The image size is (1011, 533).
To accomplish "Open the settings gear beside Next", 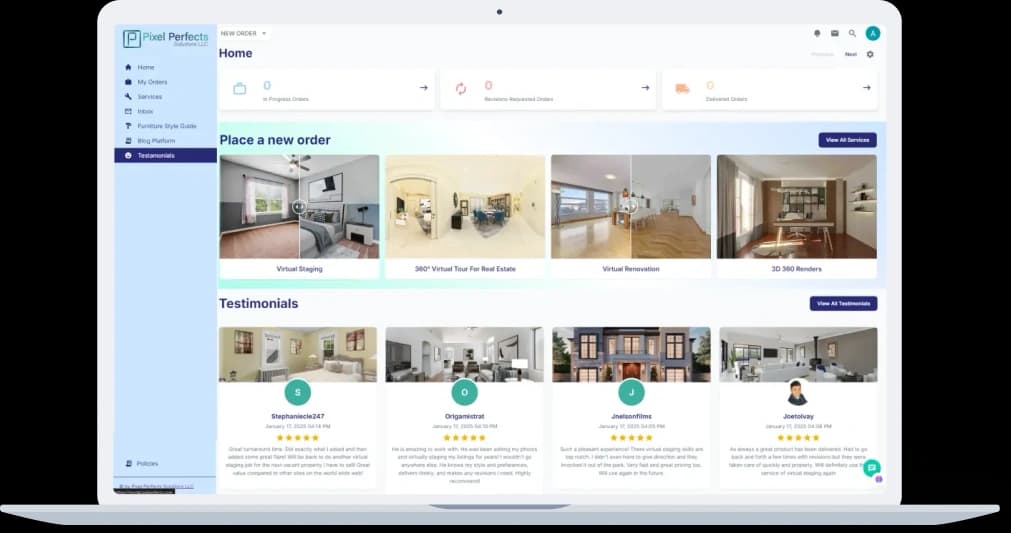I will click(870, 54).
